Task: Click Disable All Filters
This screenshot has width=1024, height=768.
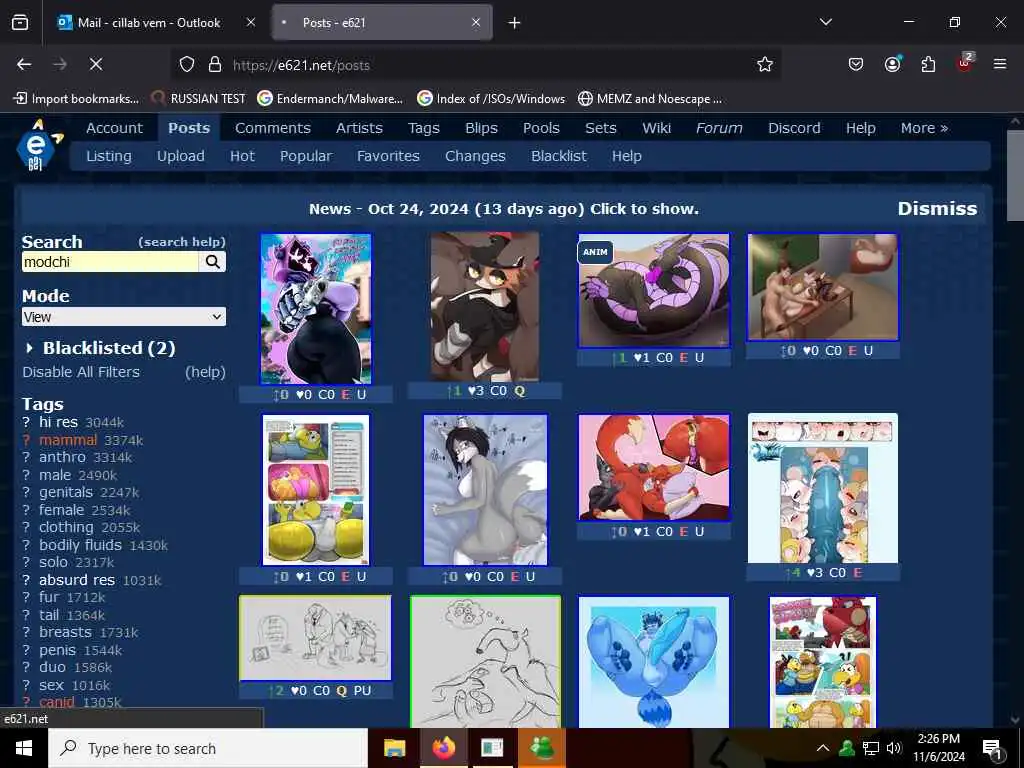Action: (x=81, y=372)
